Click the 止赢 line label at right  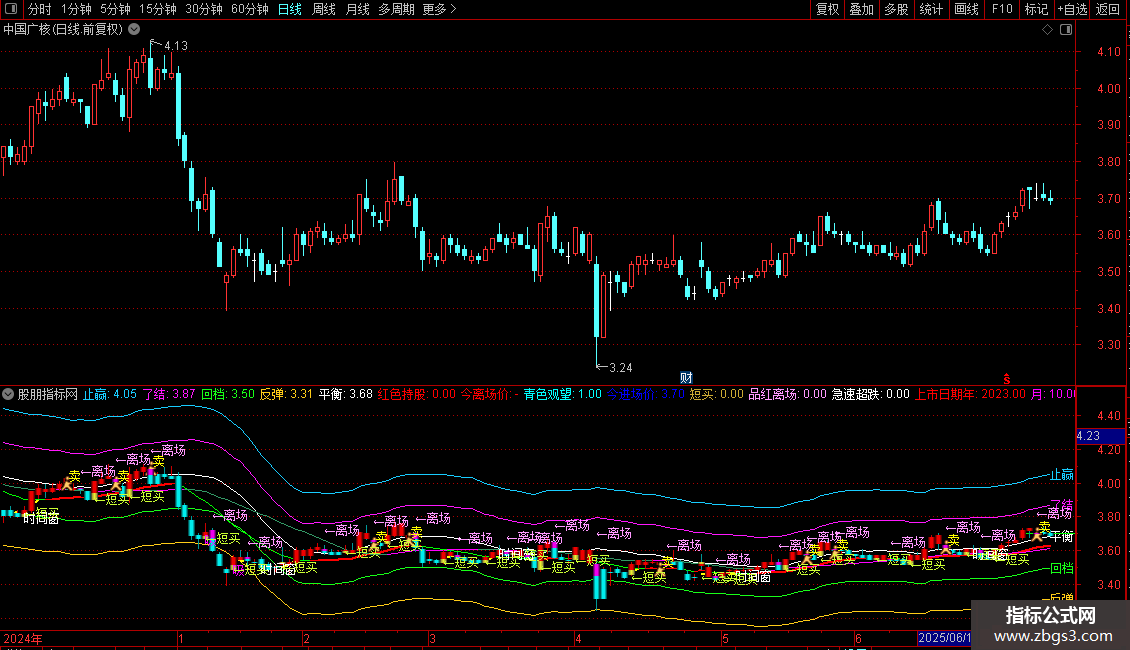tap(1062, 474)
